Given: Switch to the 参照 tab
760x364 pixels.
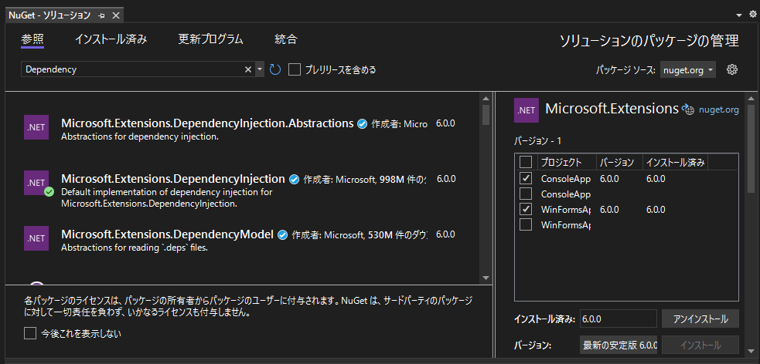Looking at the screenshot, I should (x=32, y=39).
